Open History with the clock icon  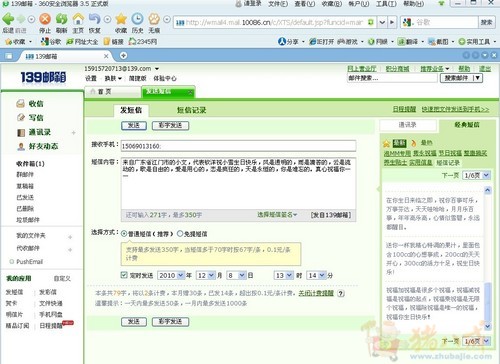[x=137, y=19]
